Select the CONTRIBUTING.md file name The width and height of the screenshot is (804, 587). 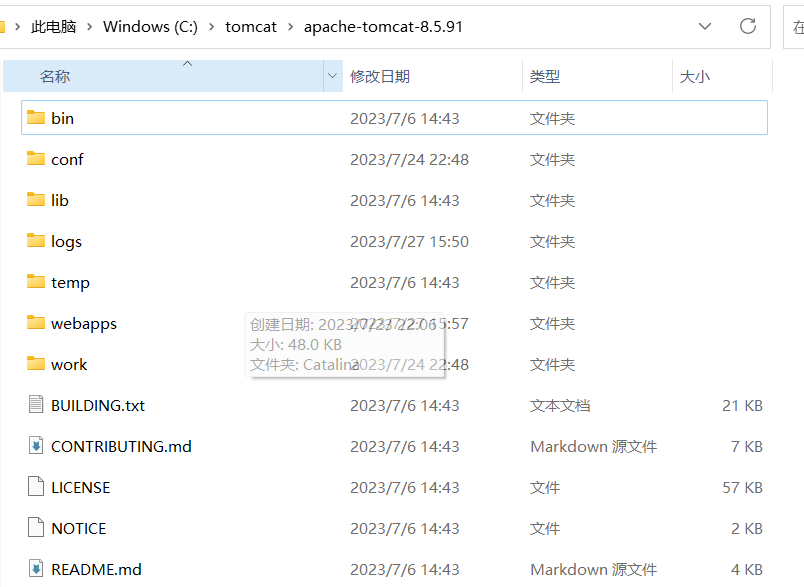point(122,447)
